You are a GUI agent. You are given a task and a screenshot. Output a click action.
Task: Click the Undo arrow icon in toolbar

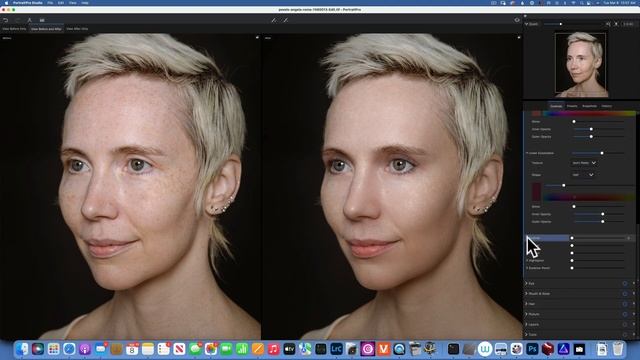pos(6,20)
